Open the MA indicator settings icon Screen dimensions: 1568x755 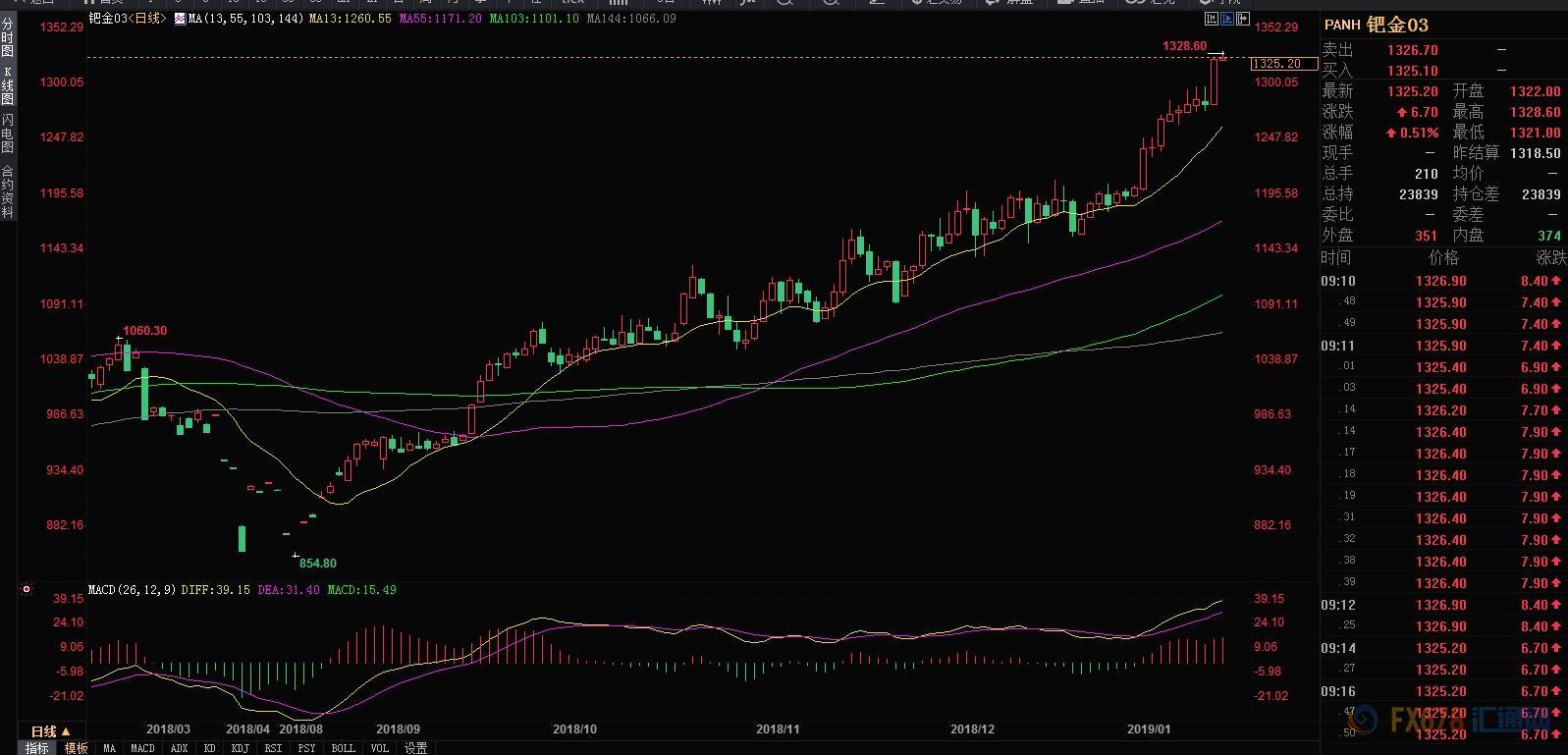click(x=180, y=19)
